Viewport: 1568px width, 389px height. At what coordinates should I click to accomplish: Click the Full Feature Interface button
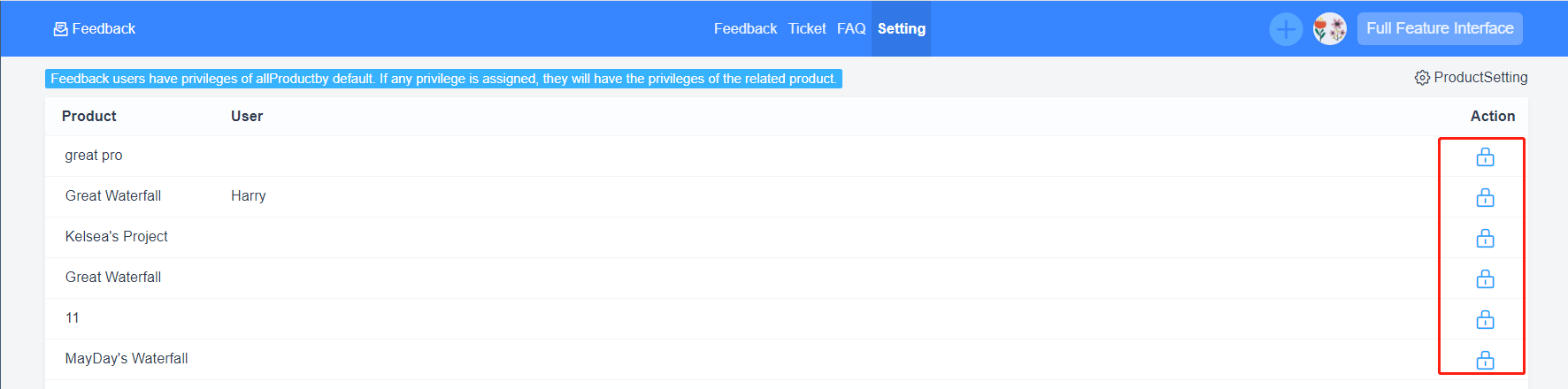[x=1440, y=28]
